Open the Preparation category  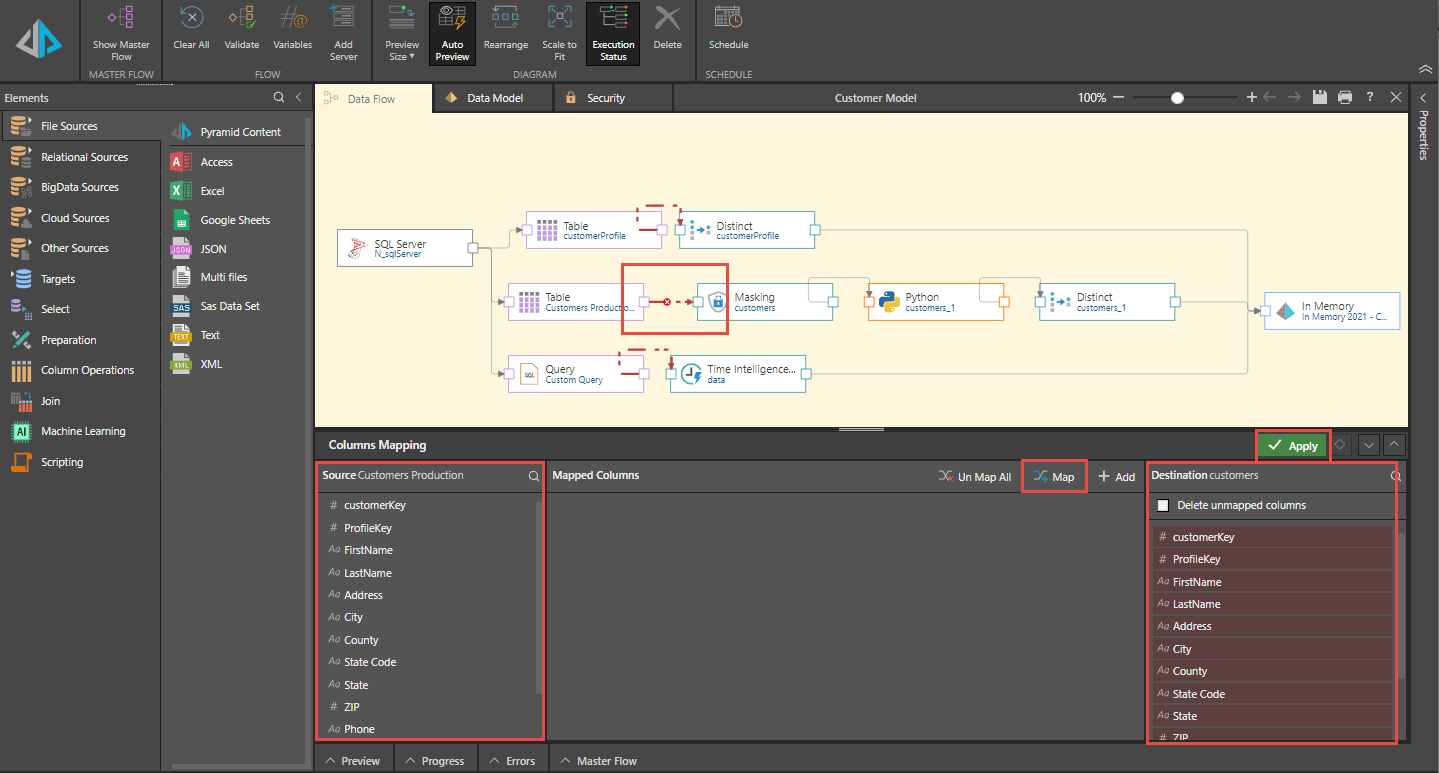coord(80,340)
